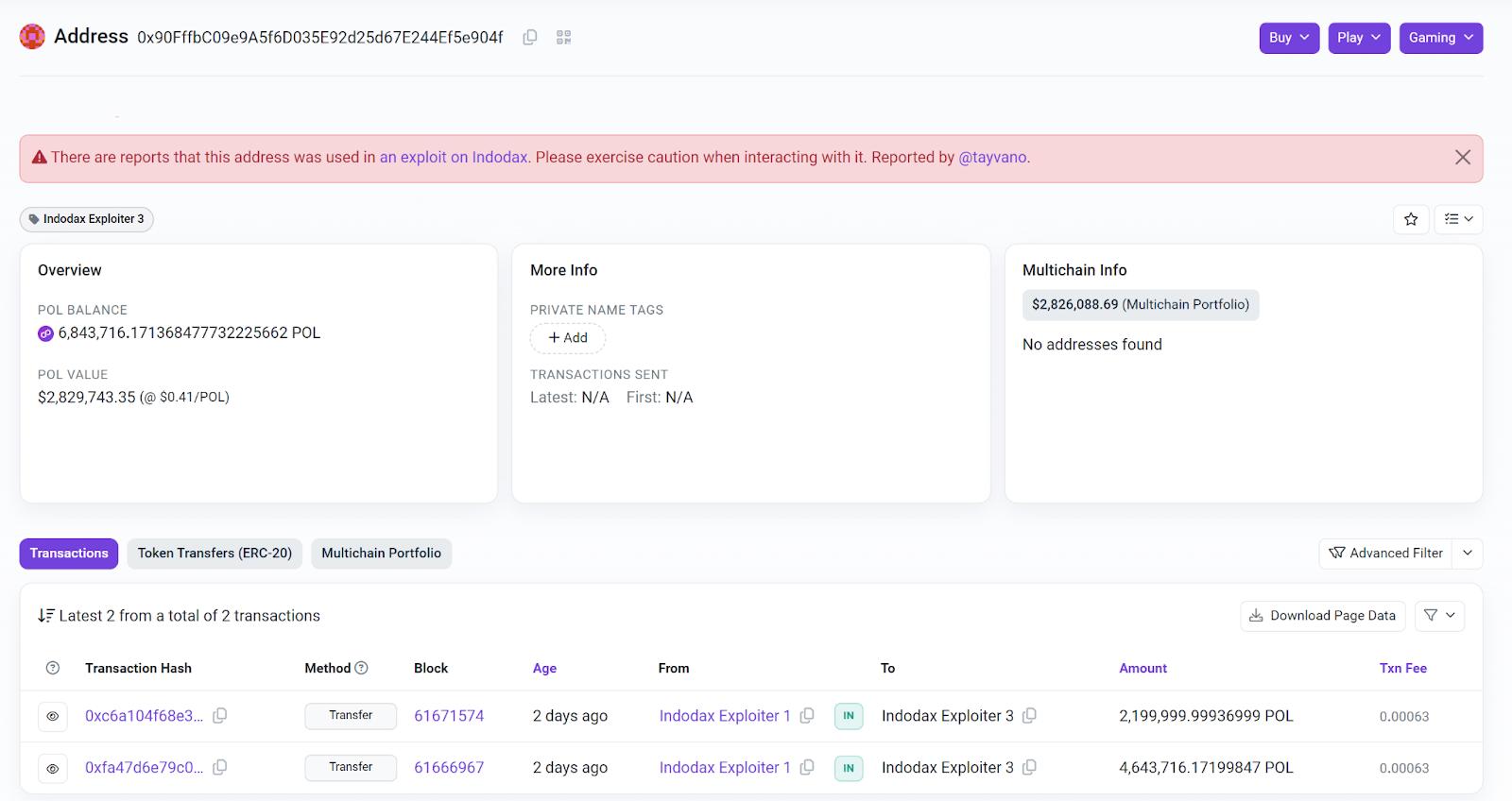Click the POL token icon beside the balance

[x=45, y=333]
